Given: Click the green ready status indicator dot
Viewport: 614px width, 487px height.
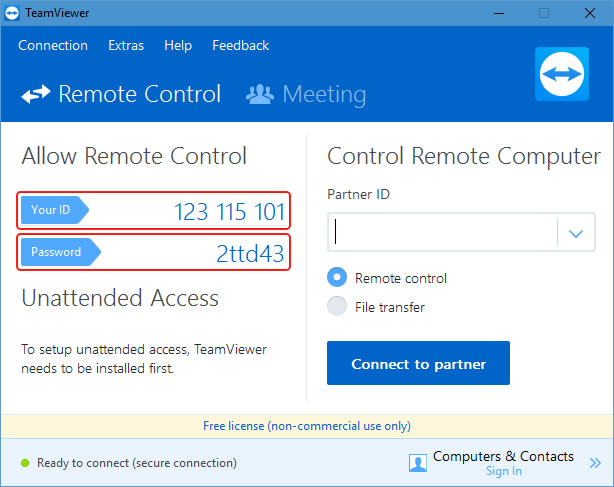Looking at the screenshot, I should click(x=25, y=463).
